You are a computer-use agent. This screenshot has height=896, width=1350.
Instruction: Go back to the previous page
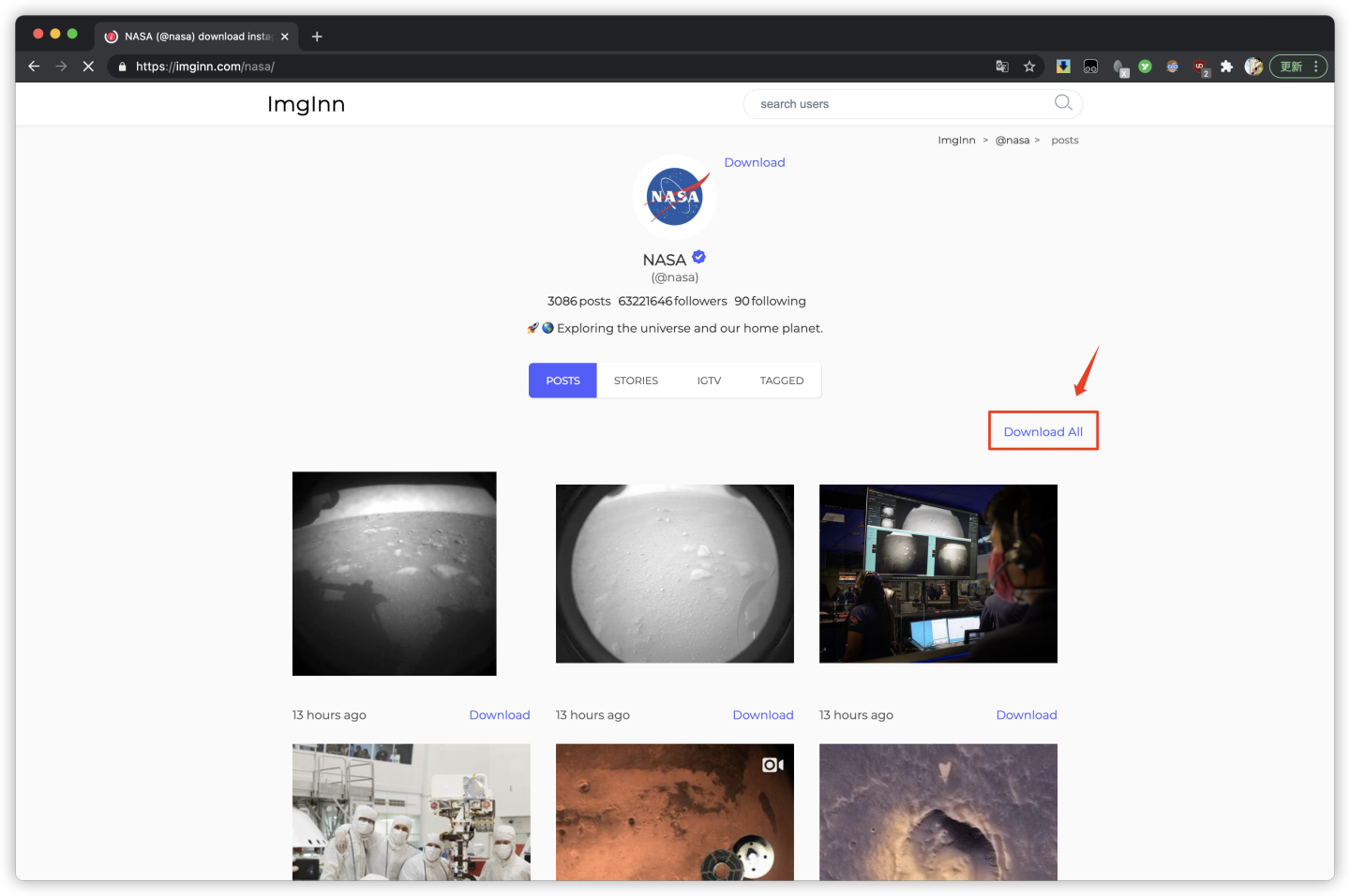34,67
